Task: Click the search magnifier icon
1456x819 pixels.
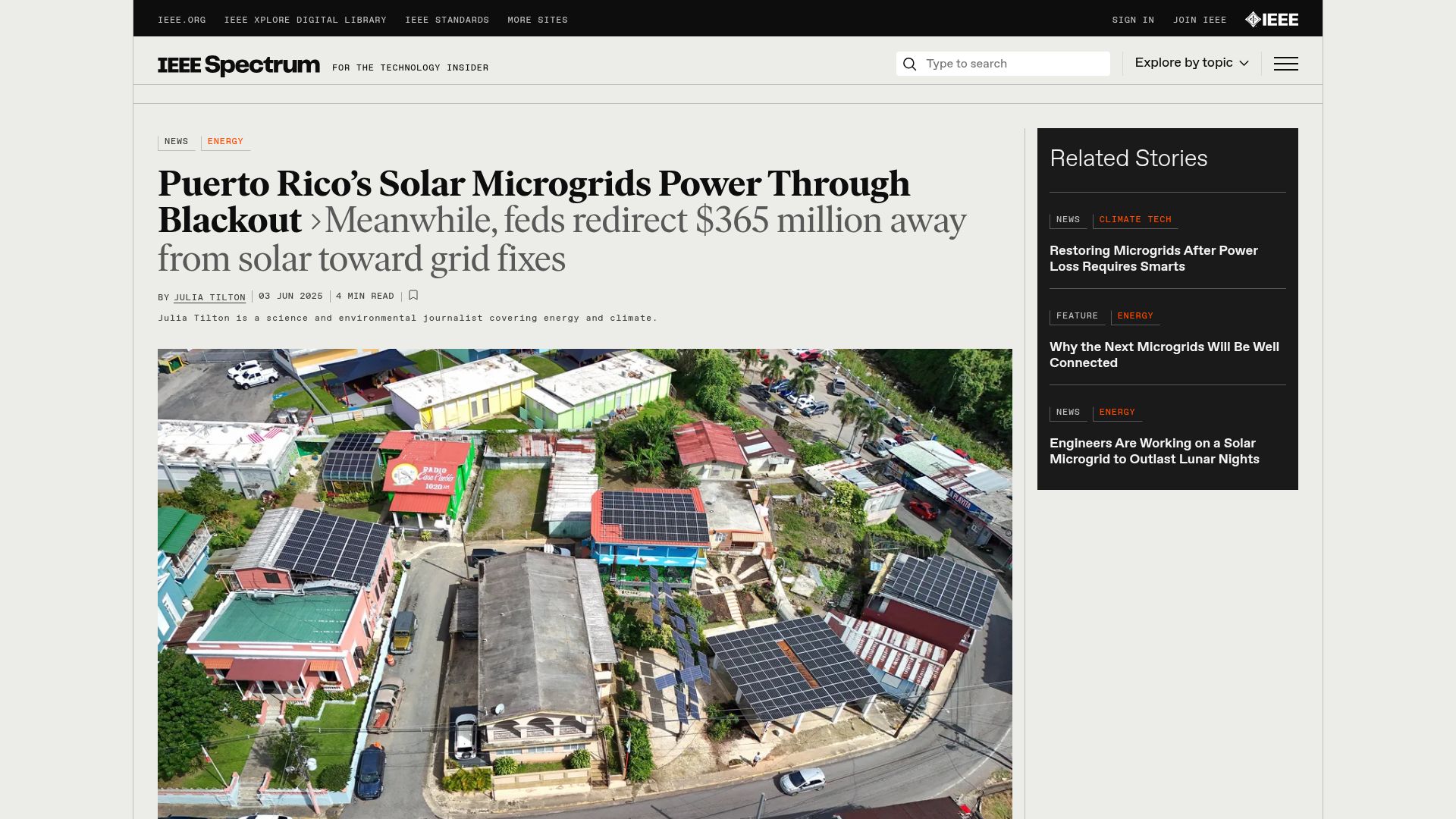Action: click(x=910, y=64)
